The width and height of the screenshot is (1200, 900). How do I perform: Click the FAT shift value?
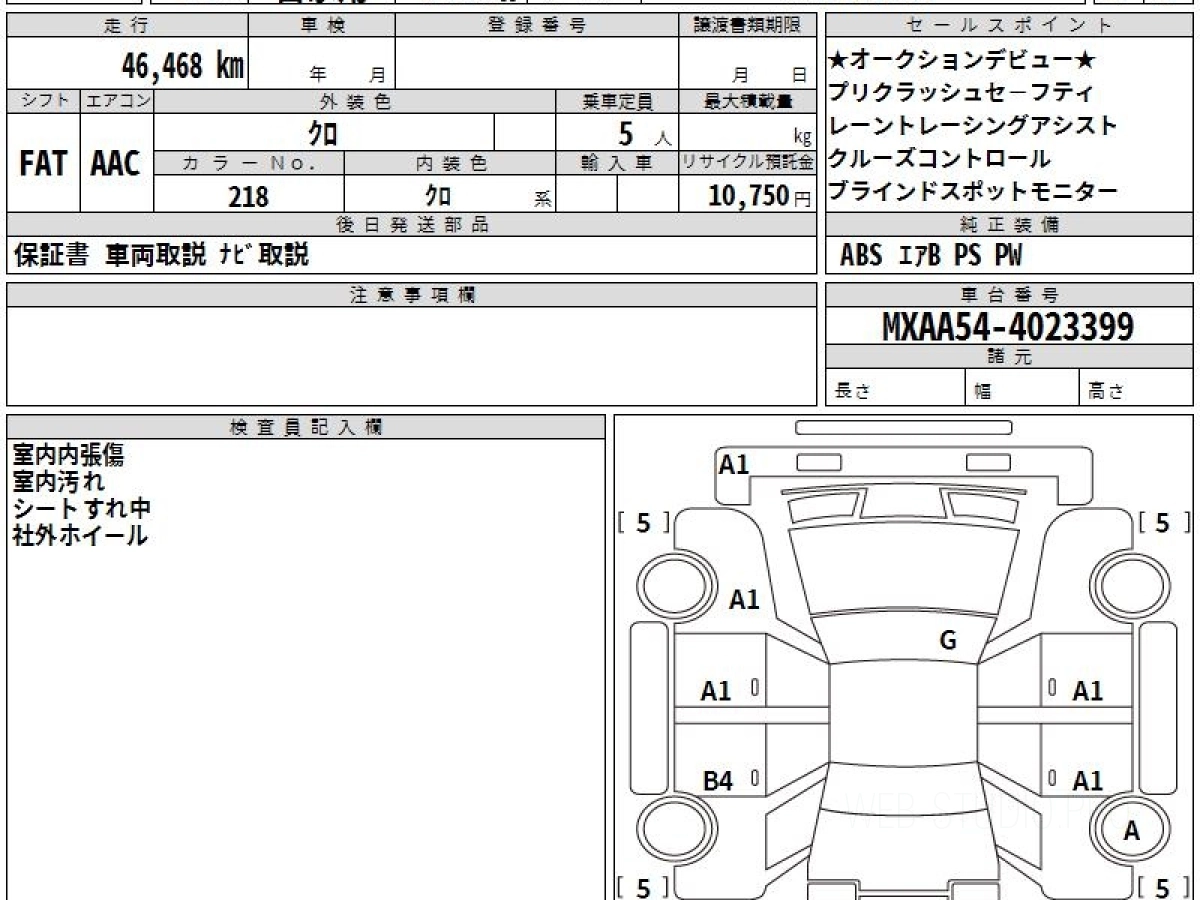pyautogui.click(x=43, y=163)
